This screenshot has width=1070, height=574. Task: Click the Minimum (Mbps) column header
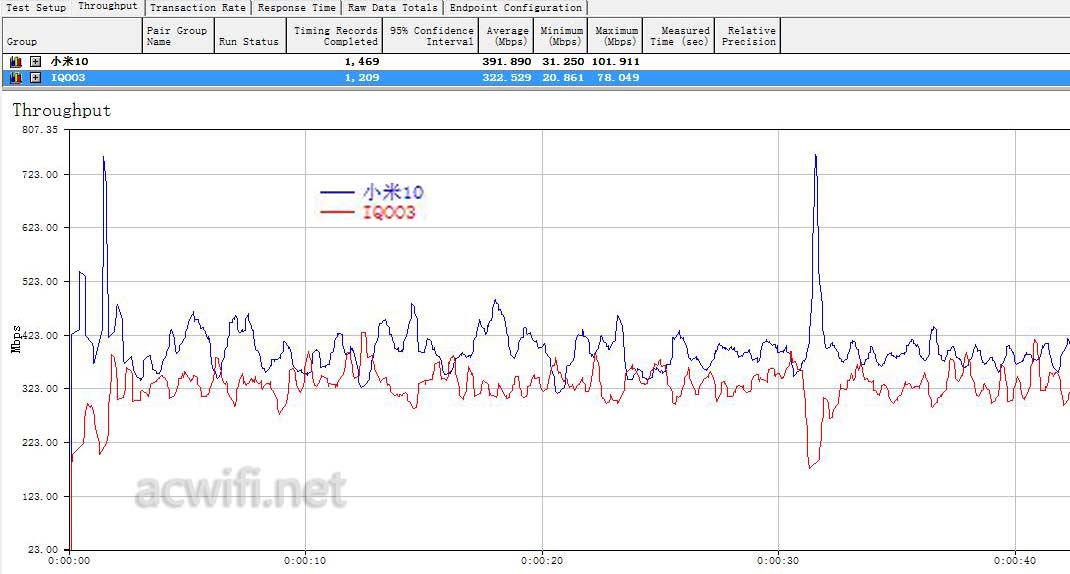561,35
